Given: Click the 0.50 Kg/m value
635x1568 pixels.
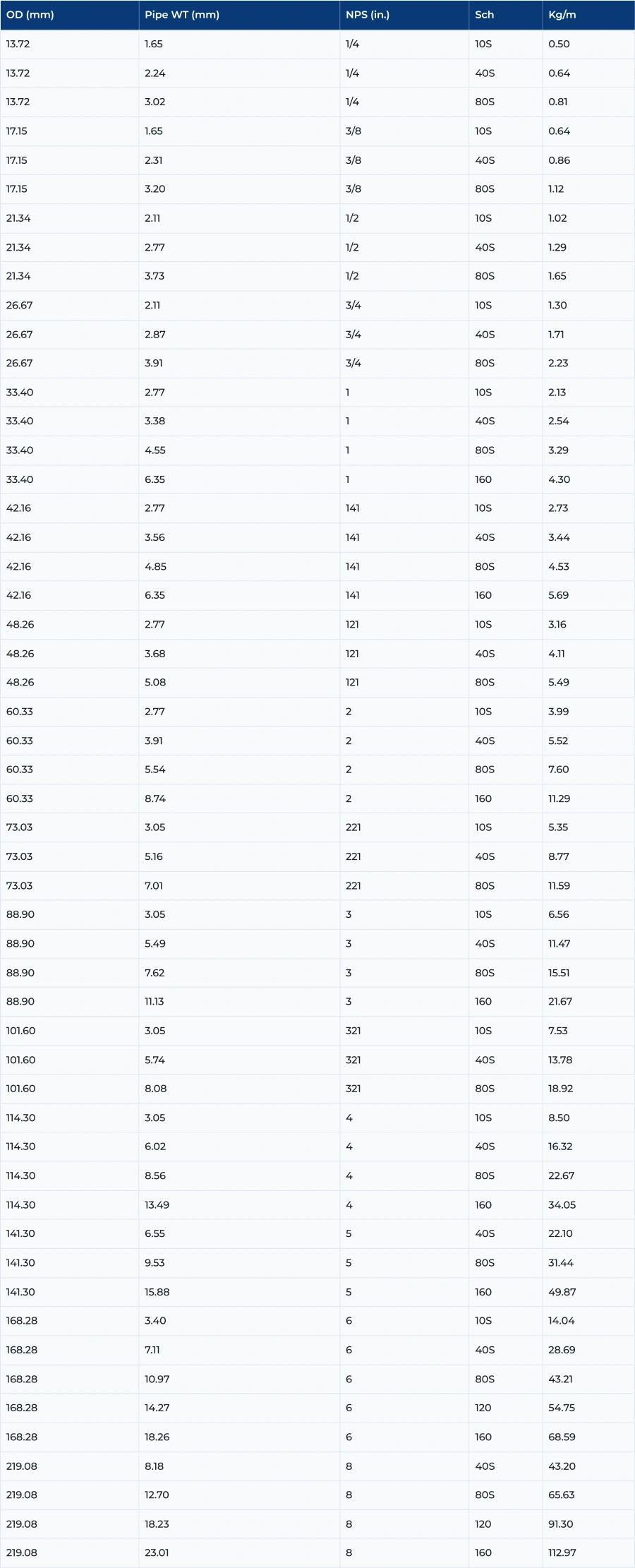Looking at the screenshot, I should (559, 44).
